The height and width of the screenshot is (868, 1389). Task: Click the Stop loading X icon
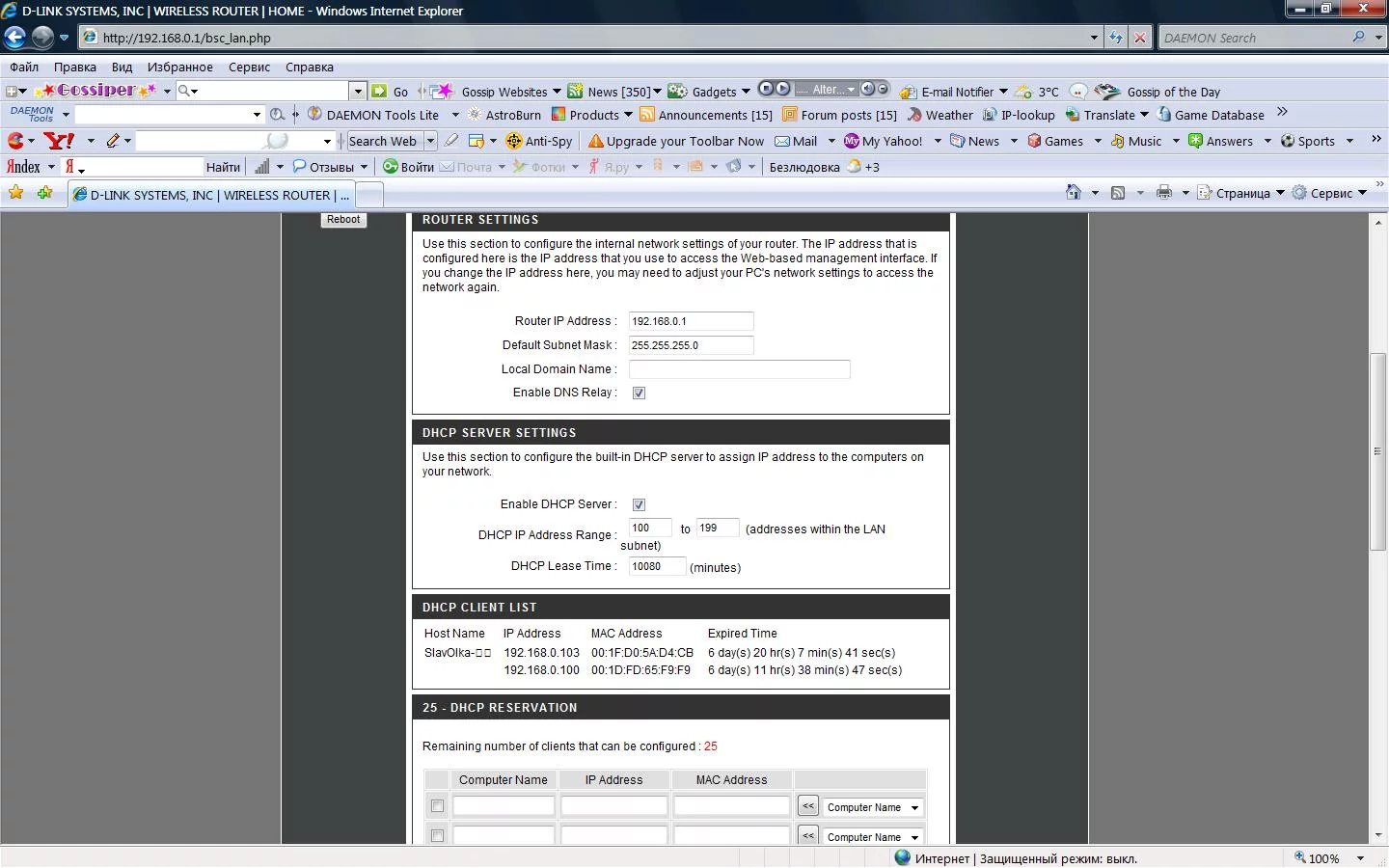[x=1140, y=38]
